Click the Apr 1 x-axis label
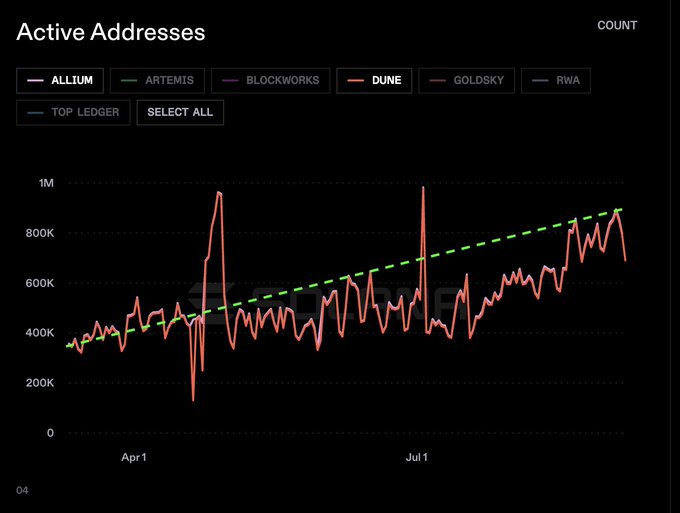Viewport: 680px width, 513px height. tap(134, 457)
